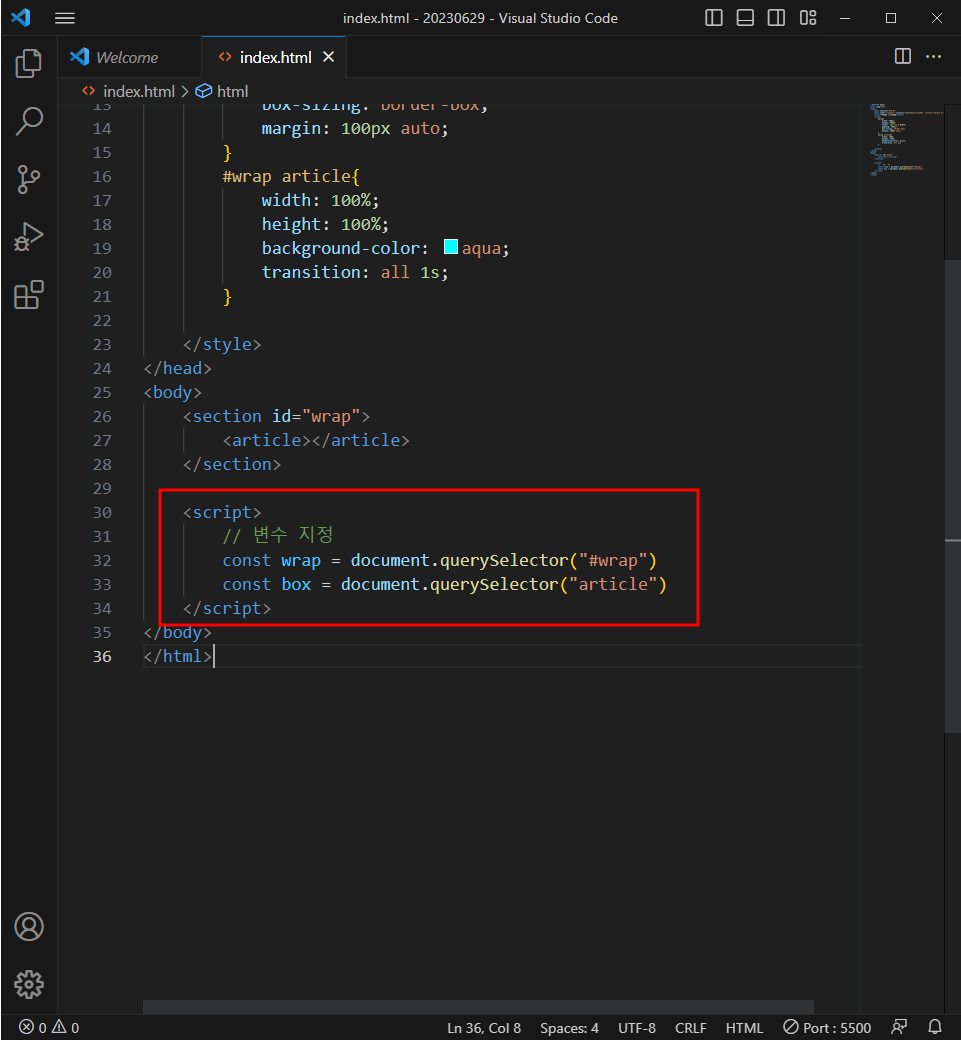Click the '</html>' tag on line 36
This screenshot has width=961, height=1040.
[178, 657]
